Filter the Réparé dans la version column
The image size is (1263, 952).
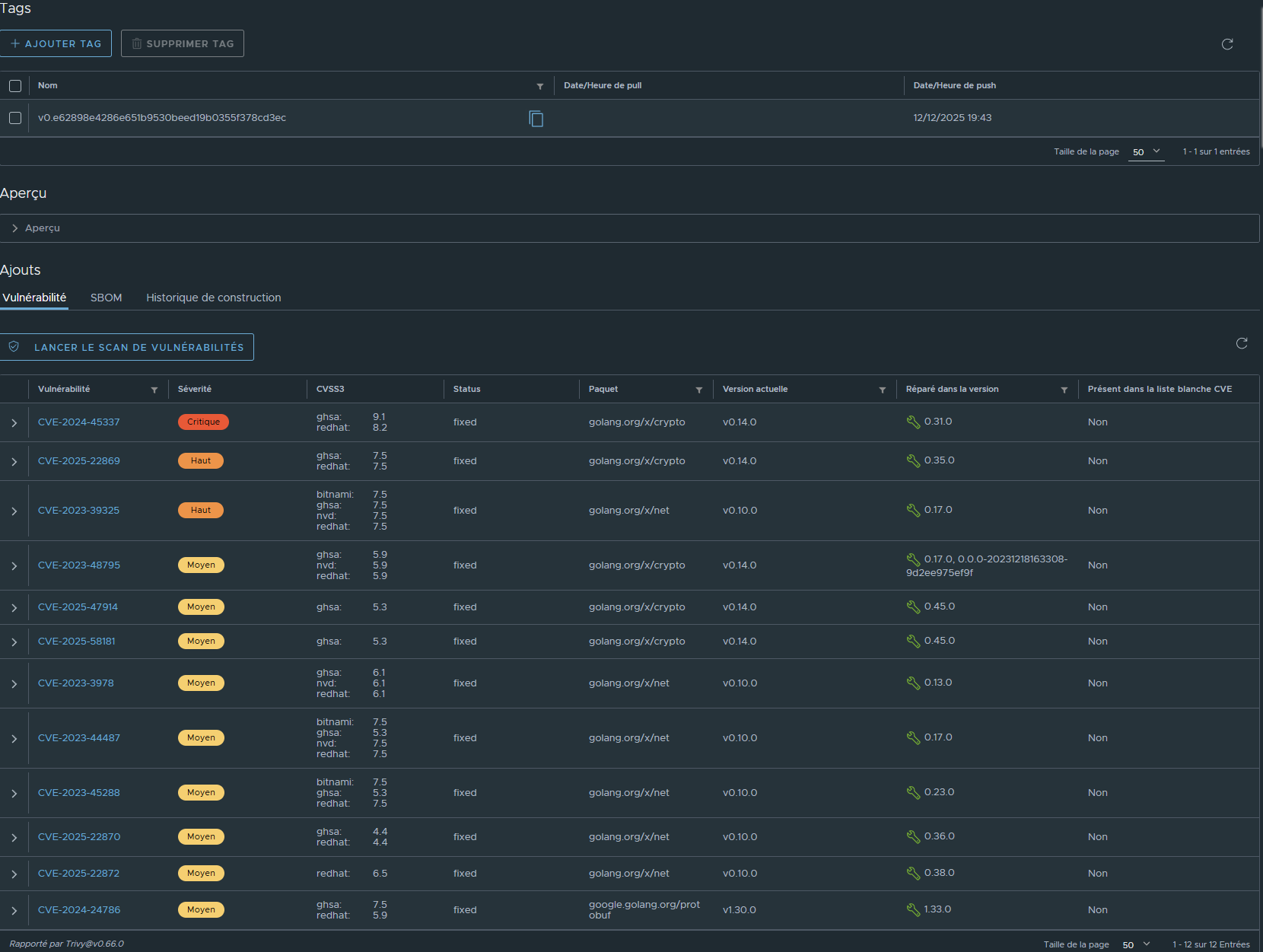tap(1064, 390)
